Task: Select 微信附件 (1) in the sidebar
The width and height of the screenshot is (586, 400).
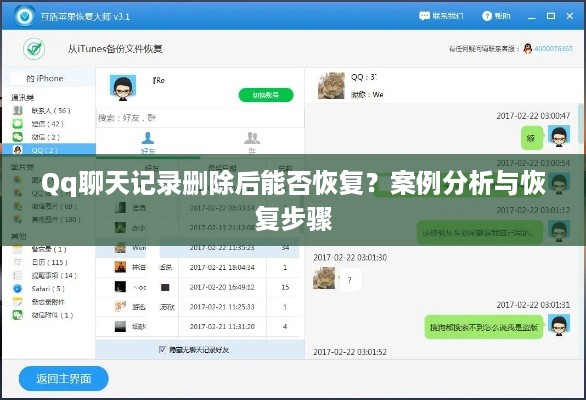Action: [x=49, y=315]
